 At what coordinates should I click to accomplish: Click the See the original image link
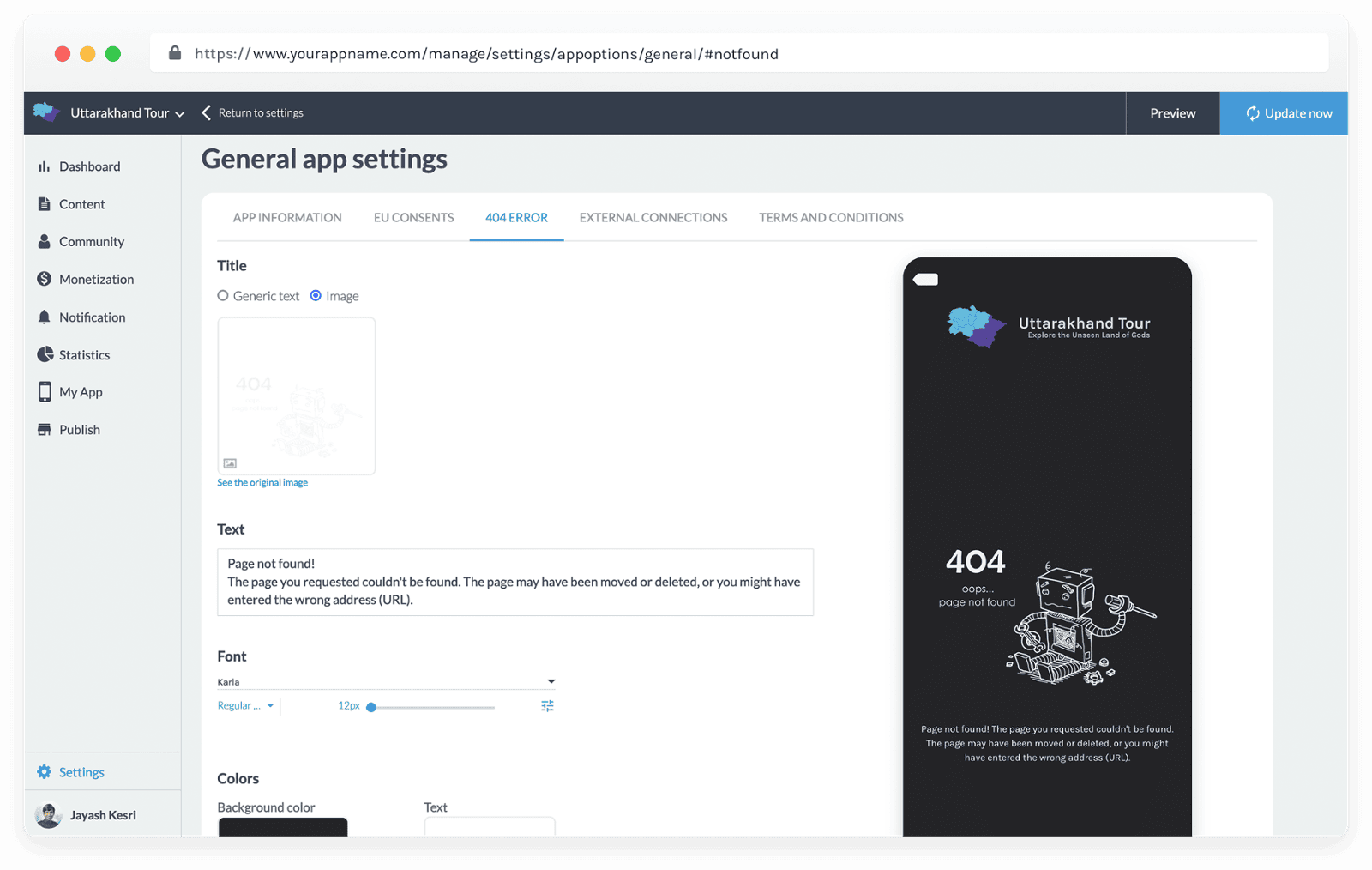click(262, 483)
